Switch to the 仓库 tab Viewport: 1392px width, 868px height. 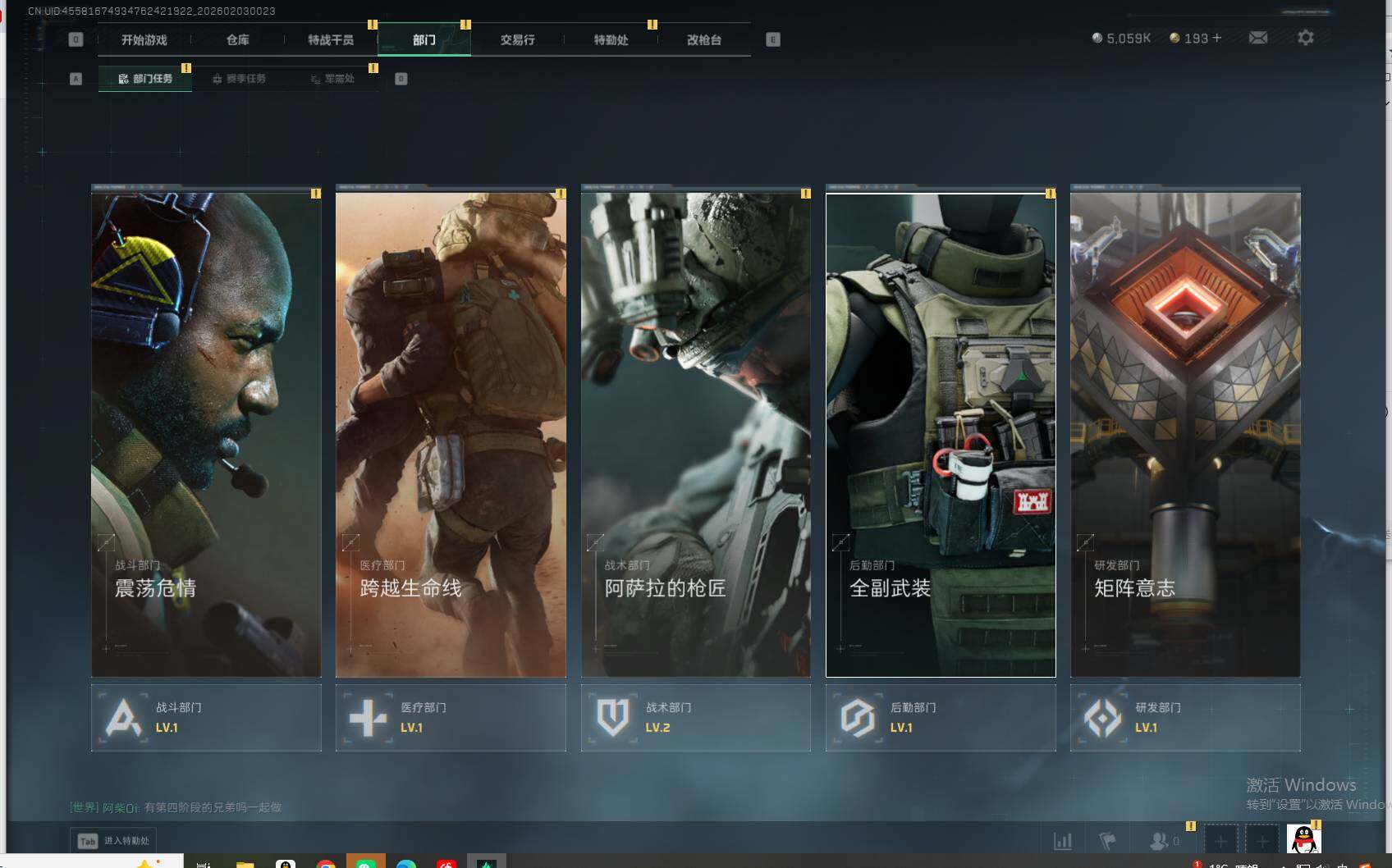[x=238, y=39]
